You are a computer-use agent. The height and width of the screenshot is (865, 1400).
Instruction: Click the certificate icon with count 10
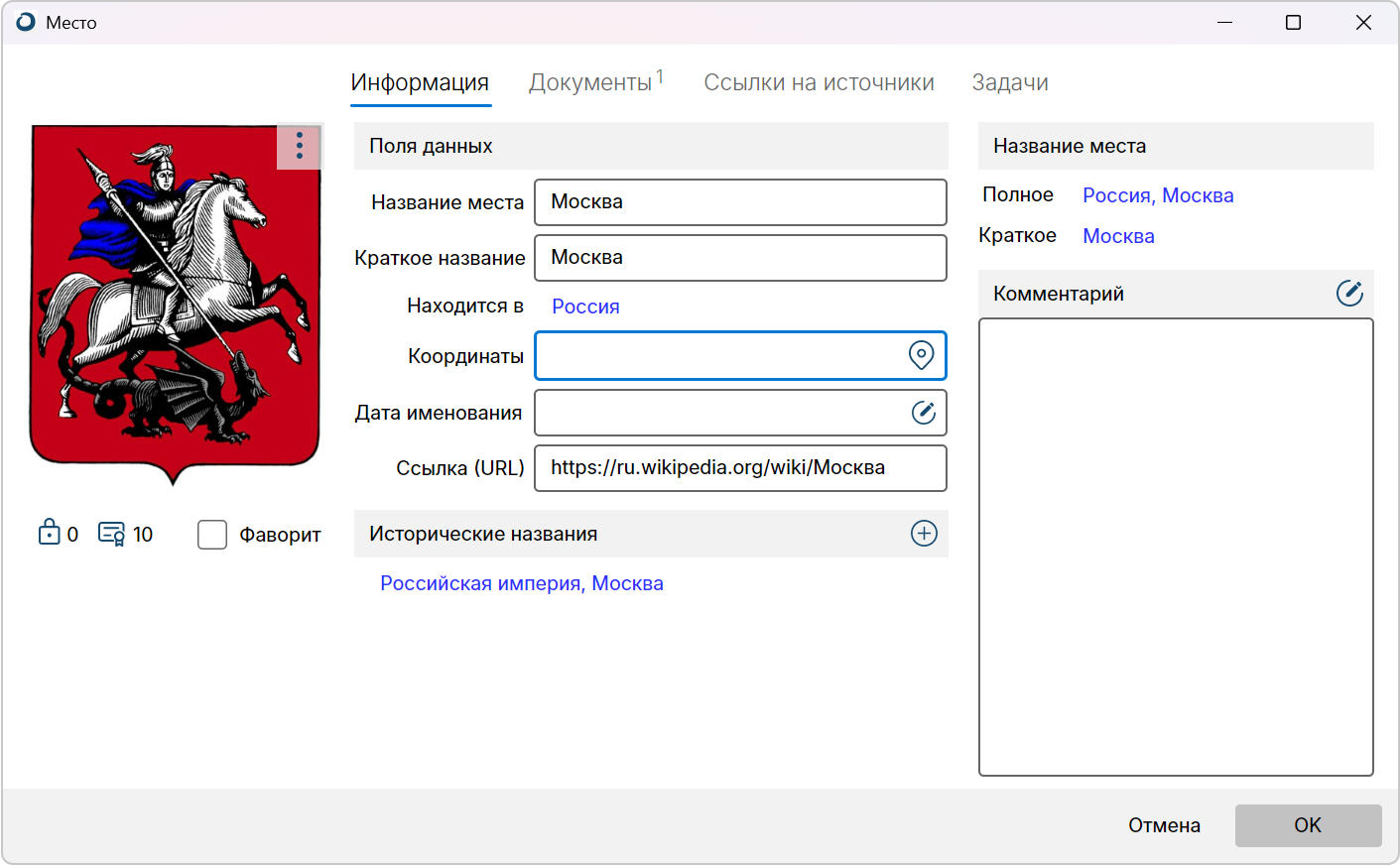click(x=111, y=534)
